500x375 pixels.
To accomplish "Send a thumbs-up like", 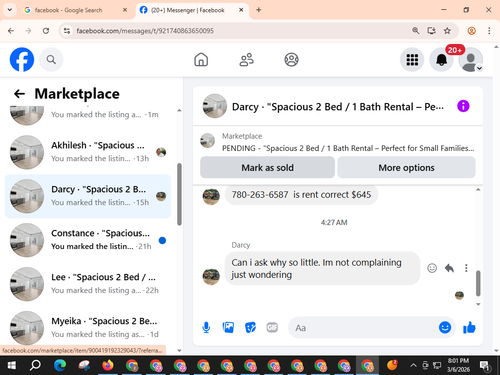I will [x=469, y=328].
